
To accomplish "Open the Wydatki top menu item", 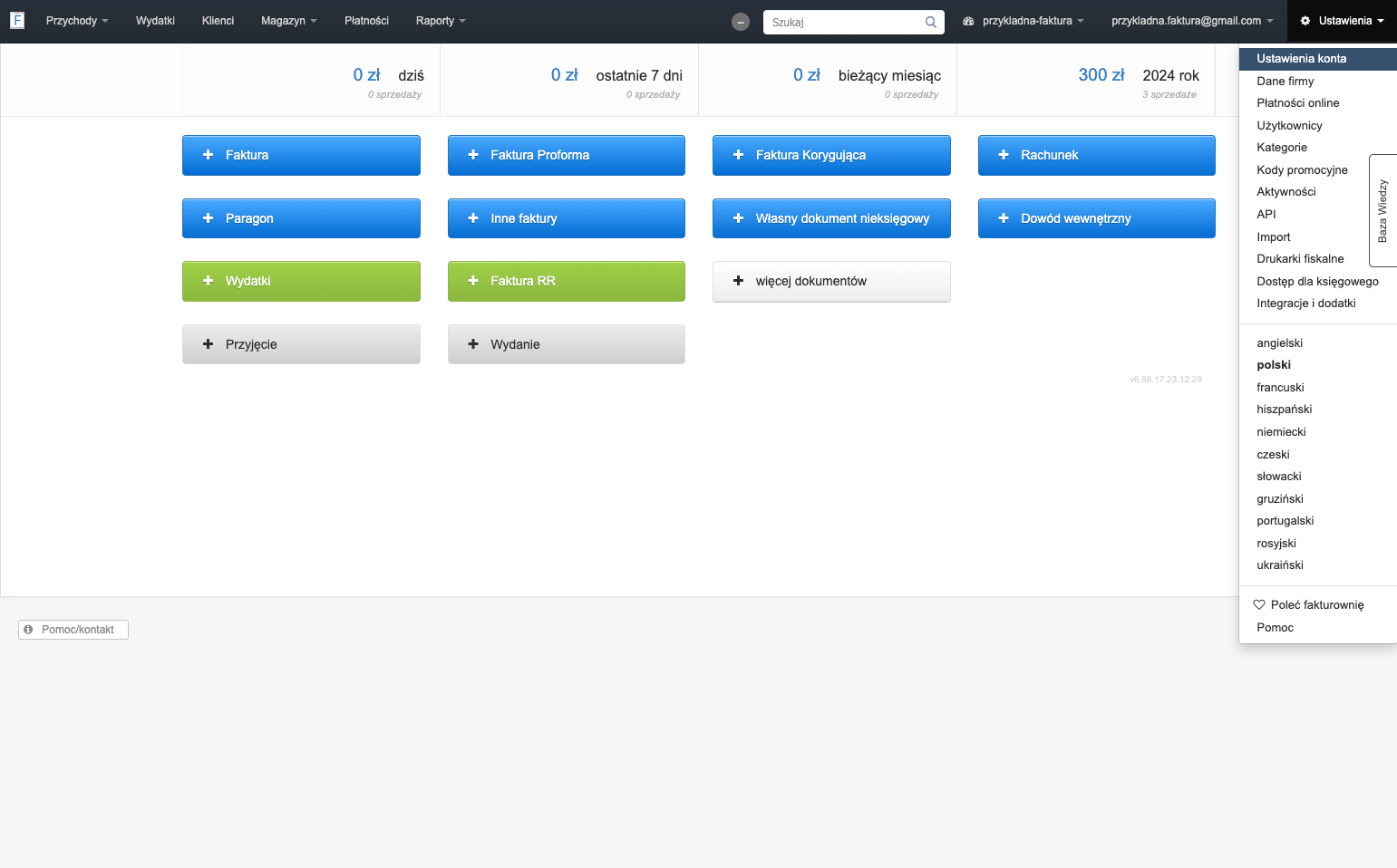I will pos(155,21).
